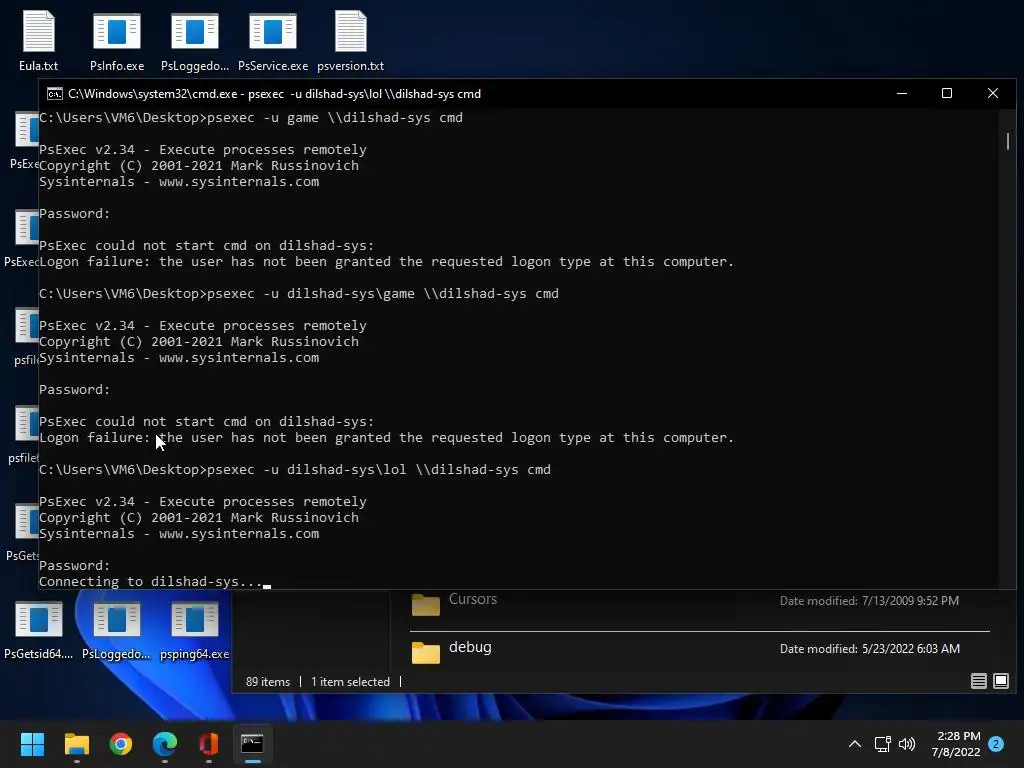Open the Eula.txt desktop file

[x=39, y=40]
